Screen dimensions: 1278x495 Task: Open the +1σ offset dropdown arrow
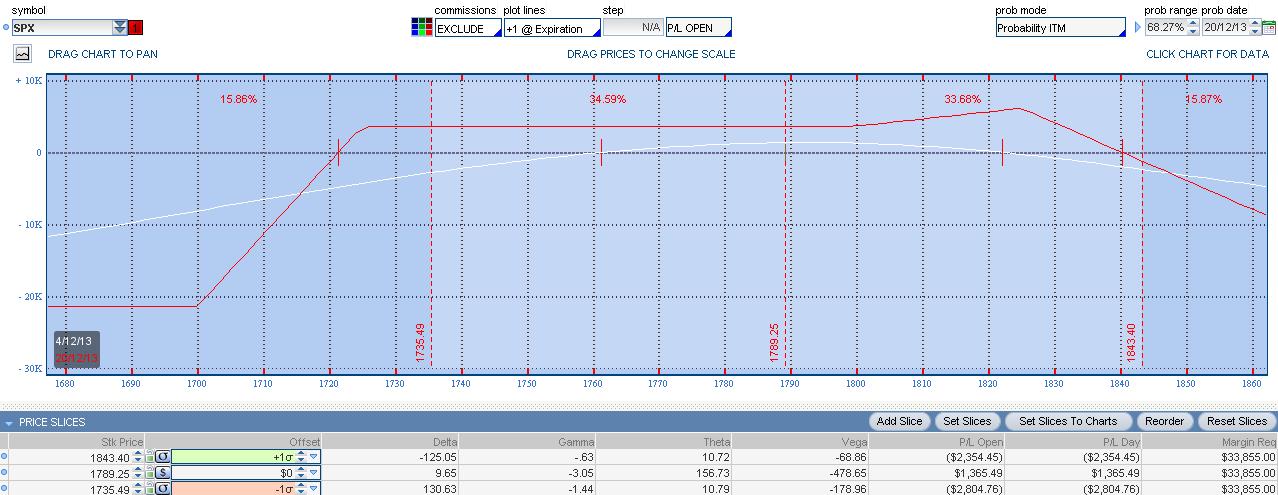point(314,457)
